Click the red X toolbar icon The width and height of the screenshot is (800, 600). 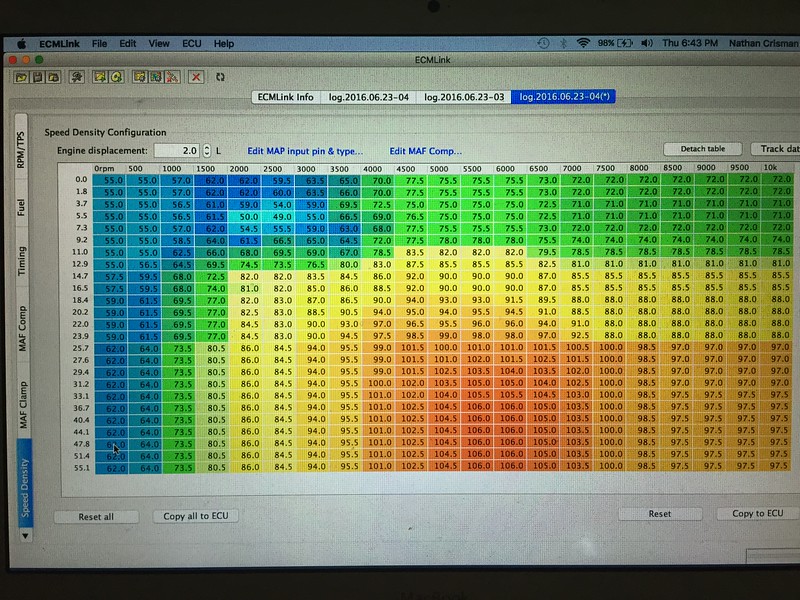pos(196,77)
